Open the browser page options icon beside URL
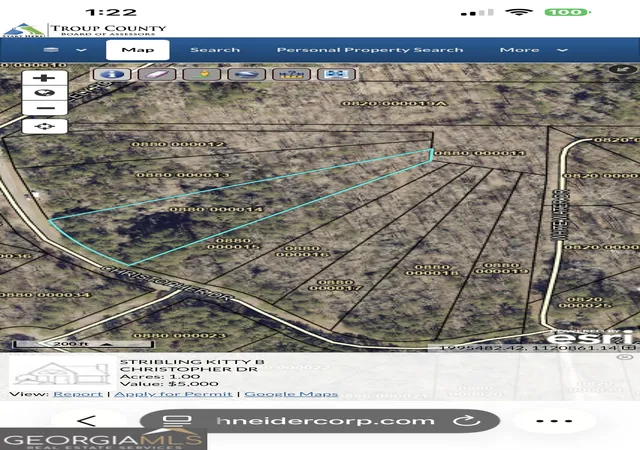 [x=177, y=421]
